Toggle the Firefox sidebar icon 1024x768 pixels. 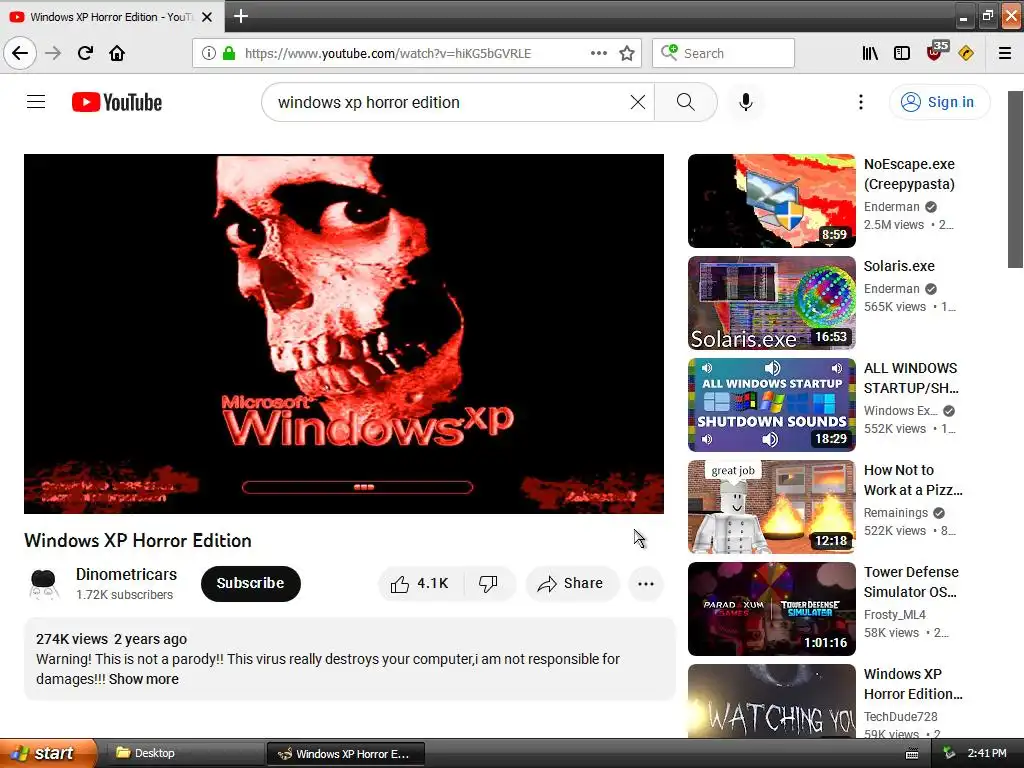pyautogui.click(x=902, y=53)
